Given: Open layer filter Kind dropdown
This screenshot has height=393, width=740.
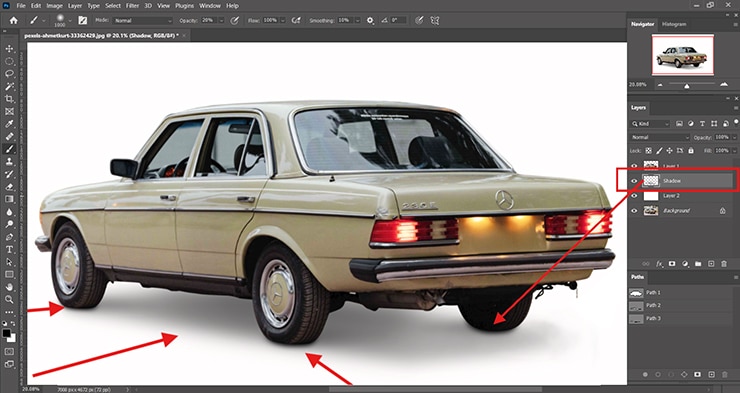Looking at the screenshot, I should 650,124.
